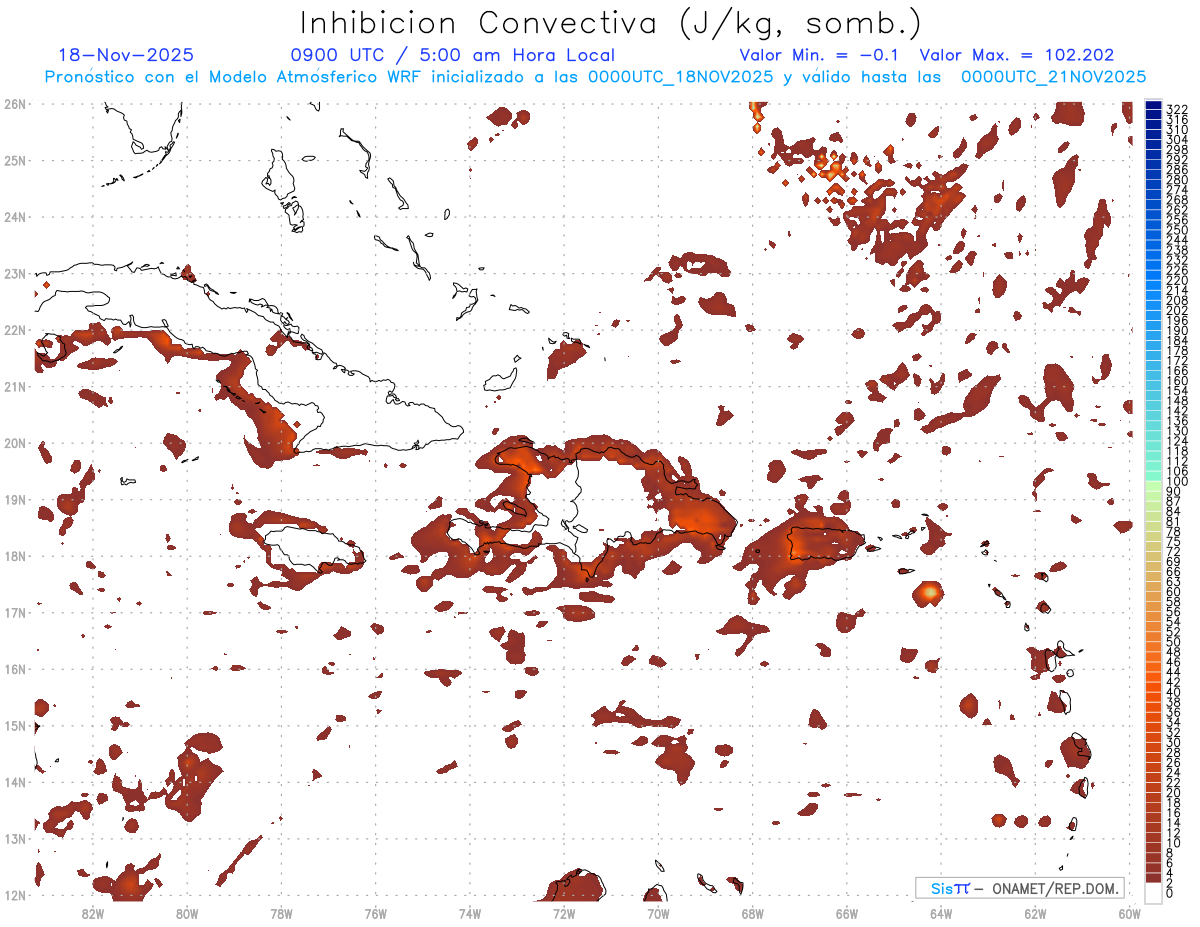This screenshot has width=1200, height=927.
Task: Click the "64W" longitude label
Action: [941, 913]
